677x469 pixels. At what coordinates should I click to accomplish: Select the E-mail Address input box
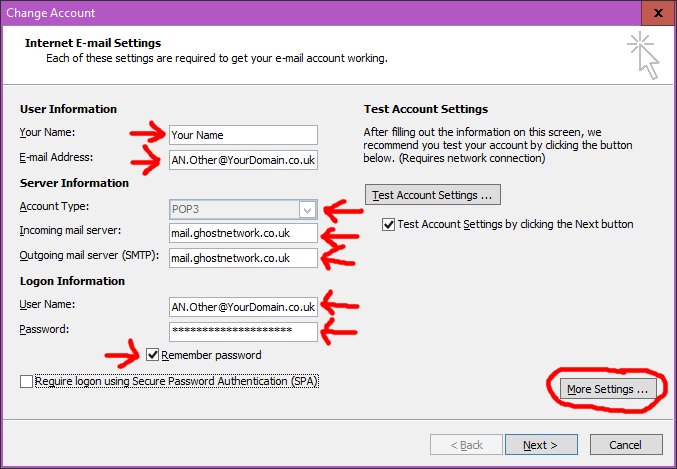click(x=243, y=160)
